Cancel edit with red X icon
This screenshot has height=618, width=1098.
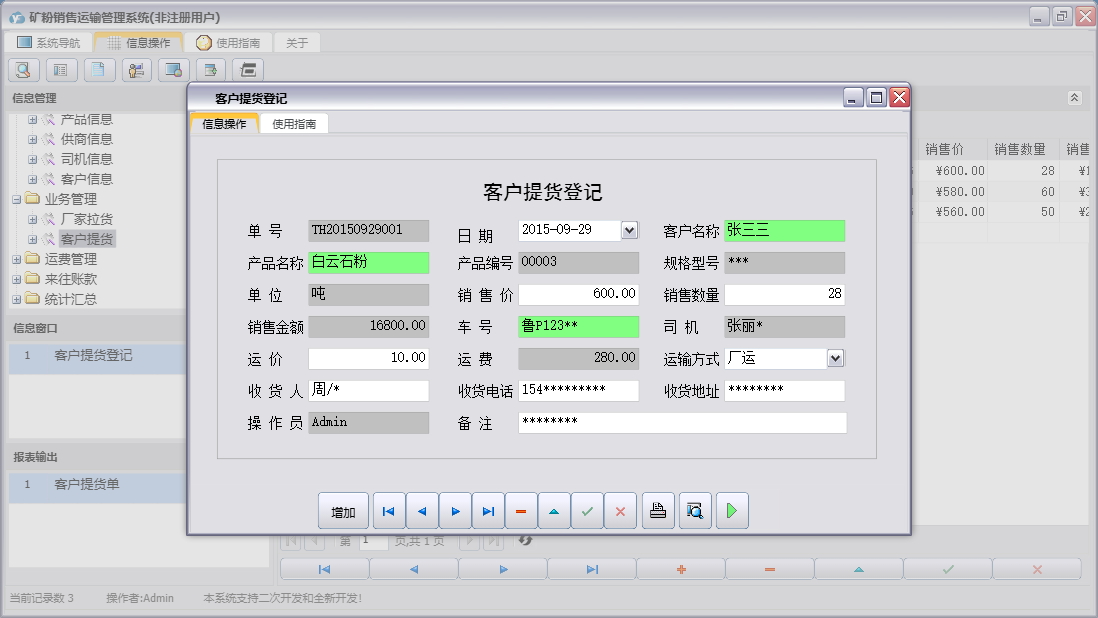click(620, 511)
